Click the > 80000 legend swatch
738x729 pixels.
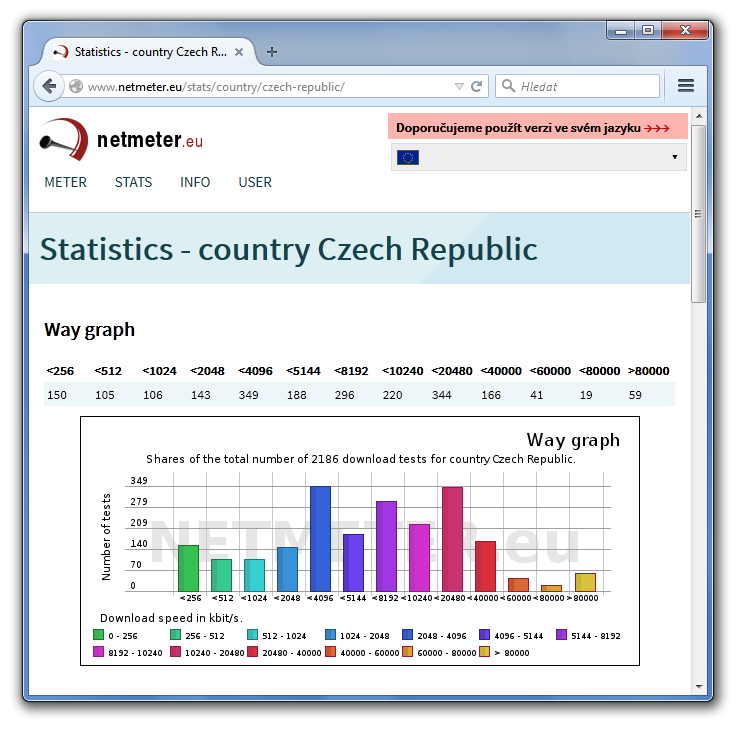484,651
